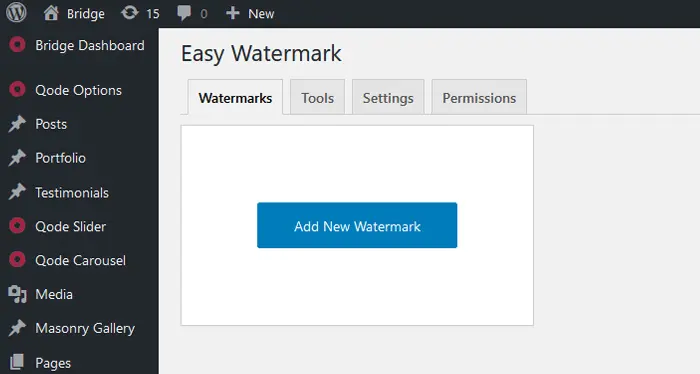Switch to the Settings tab
The height and width of the screenshot is (374, 700).
[x=388, y=97]
